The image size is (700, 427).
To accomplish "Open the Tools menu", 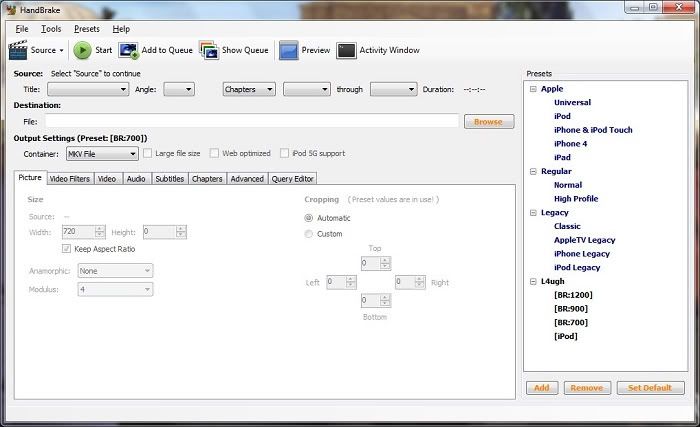I will click(x=51, y=29).
